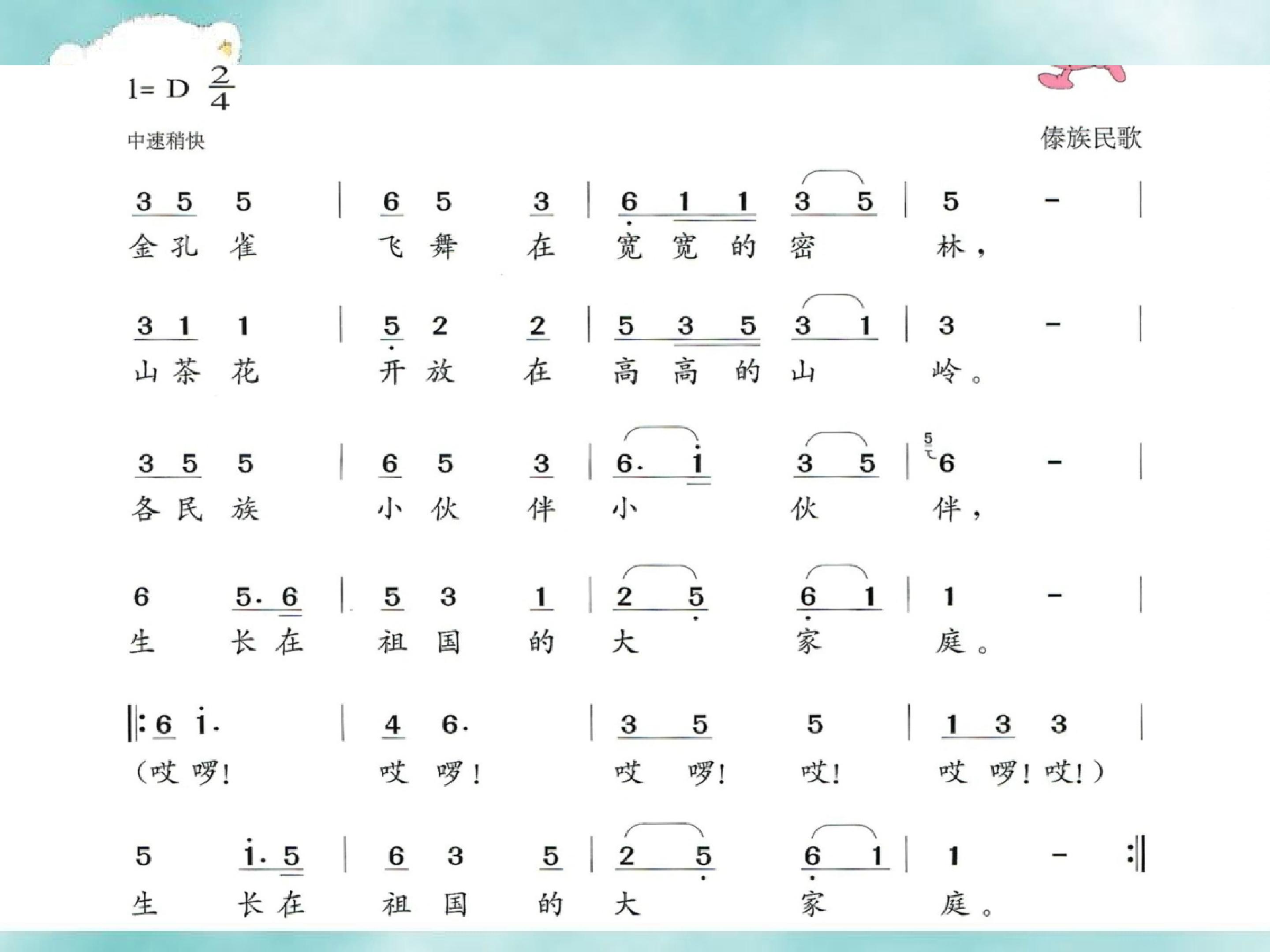Select the lyric character "花"
1270x952 pixels.
click(245, 371)
